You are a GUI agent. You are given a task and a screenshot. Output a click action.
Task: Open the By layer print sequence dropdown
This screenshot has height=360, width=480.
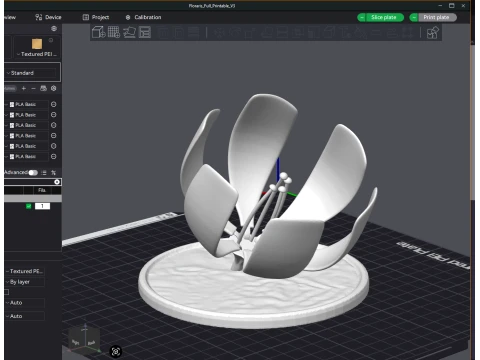(x=25, y=282)
